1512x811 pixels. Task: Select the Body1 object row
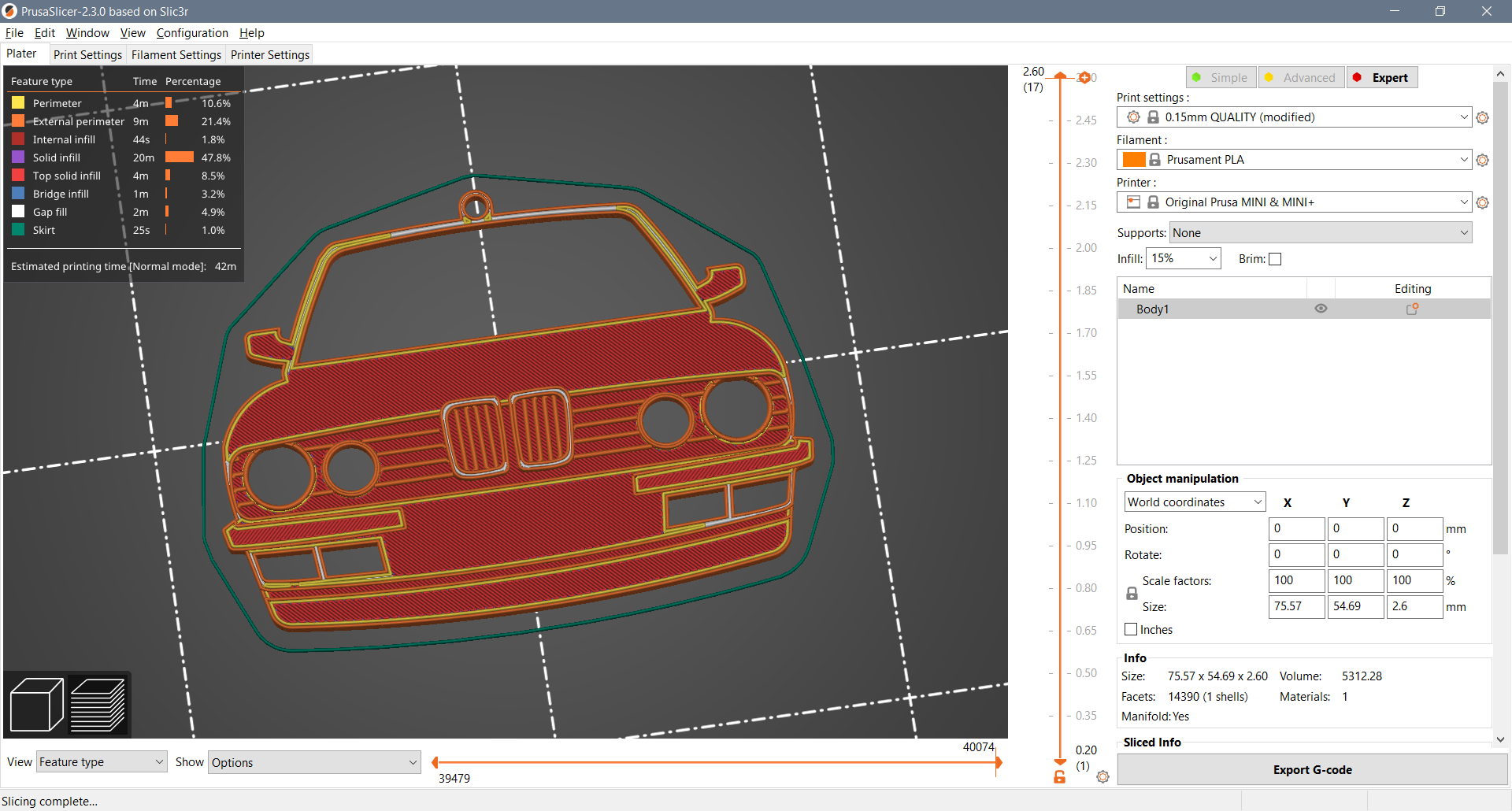(x=1304, y=309)
